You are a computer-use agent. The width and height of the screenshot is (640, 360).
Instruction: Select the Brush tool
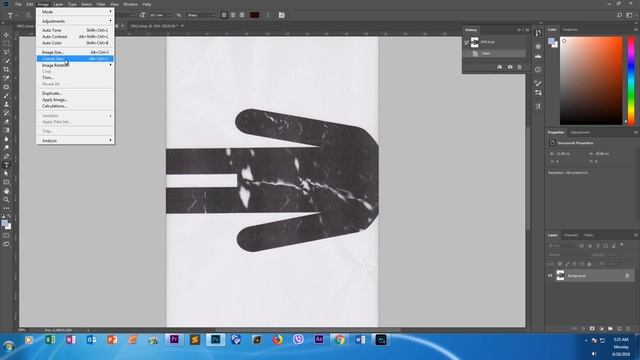click(x=6, y=96)
